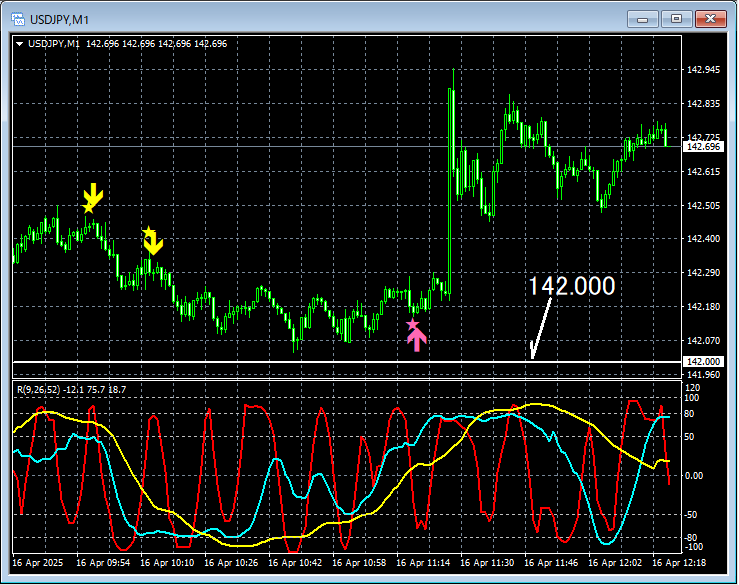Click the white horizontal line at 142.000

347,362
